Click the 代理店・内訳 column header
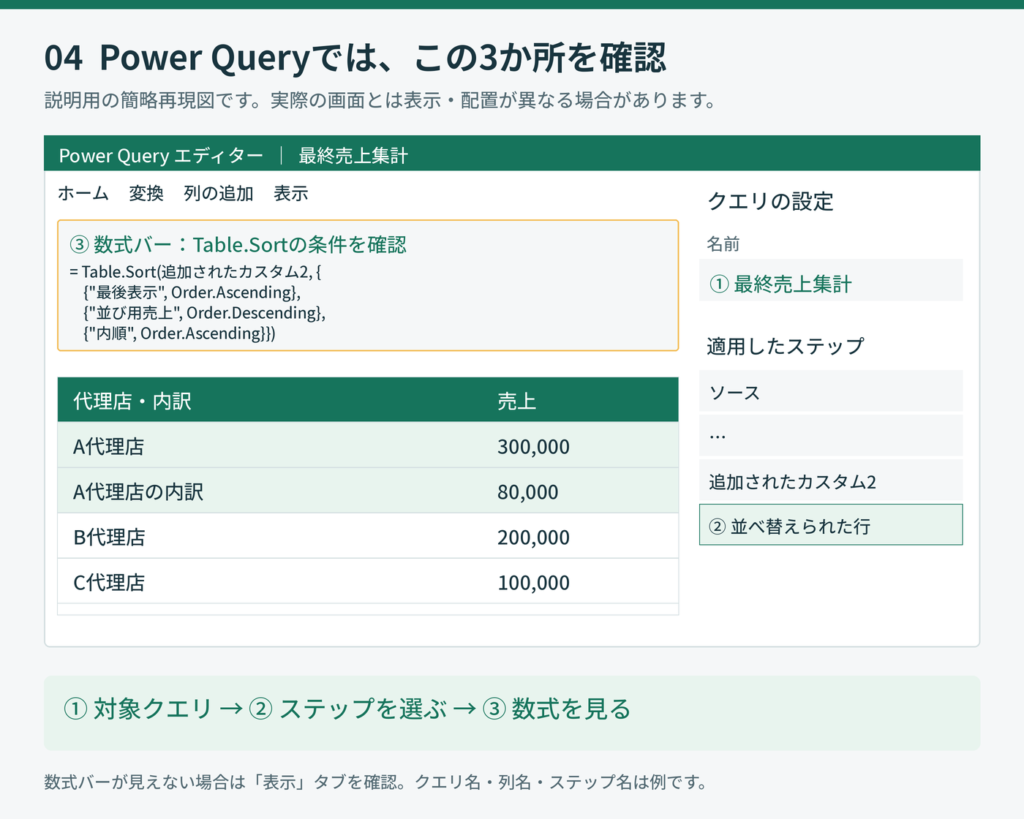Screen dimensions: 1024x819 click(x=132, y=400)
